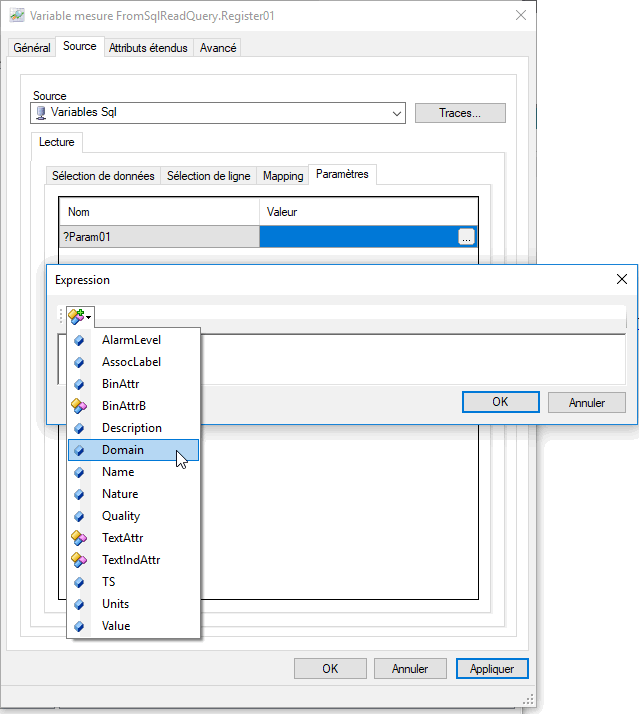Screen dimensions: 639x714
Task: Click the cube icon beside Quality
Action: point(80,516)
